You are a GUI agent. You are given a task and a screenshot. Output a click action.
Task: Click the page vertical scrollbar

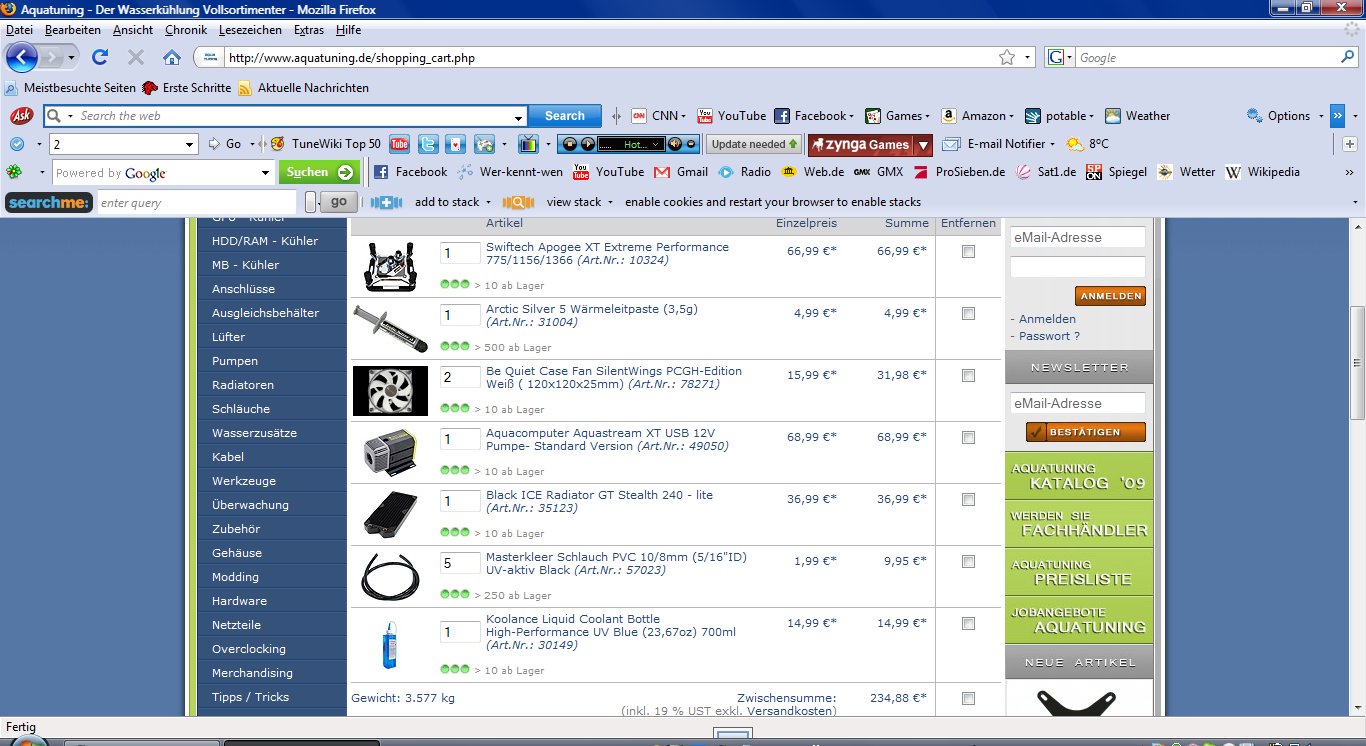(x=1357, y=362)
